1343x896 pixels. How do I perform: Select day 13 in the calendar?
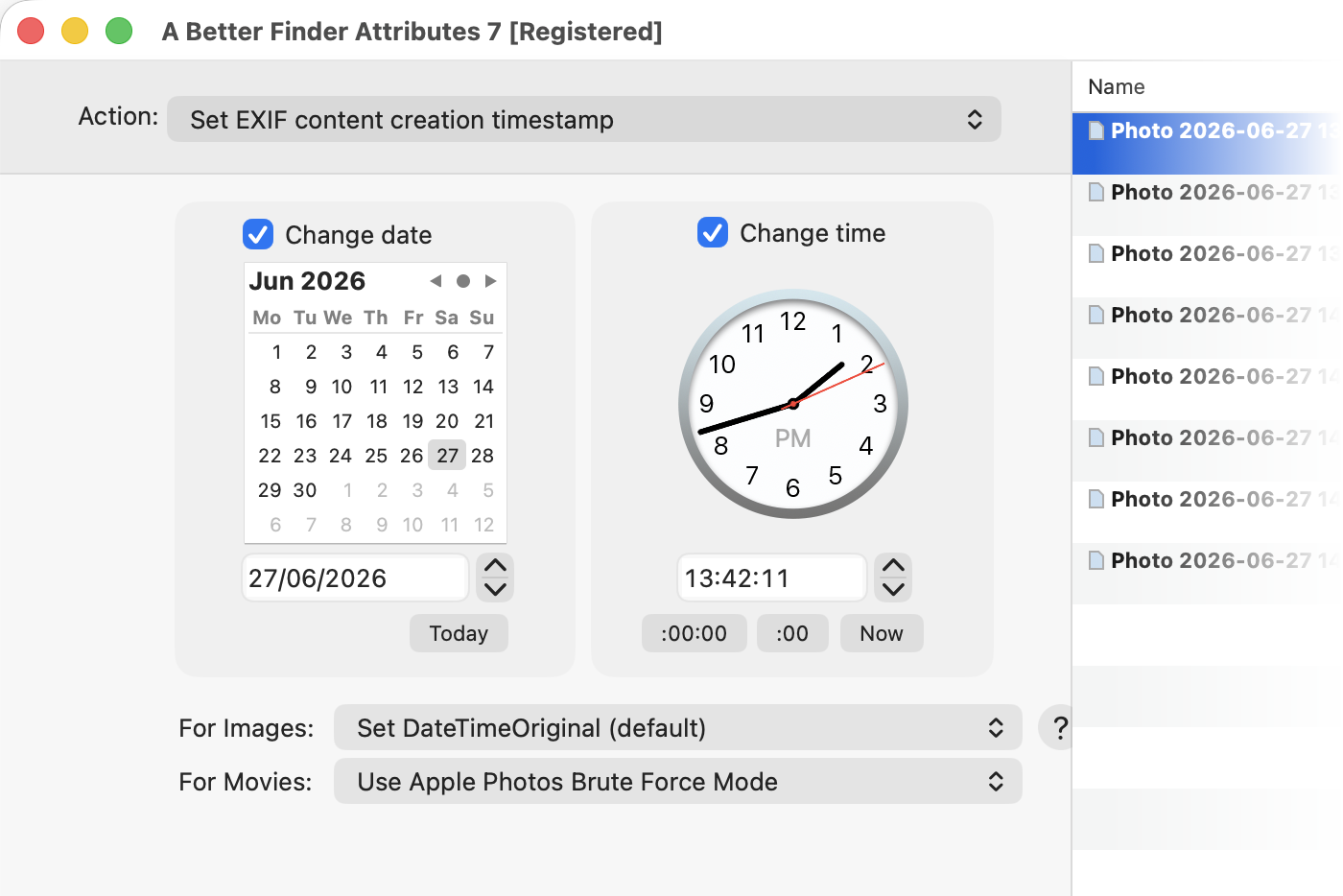coord(448,387)
